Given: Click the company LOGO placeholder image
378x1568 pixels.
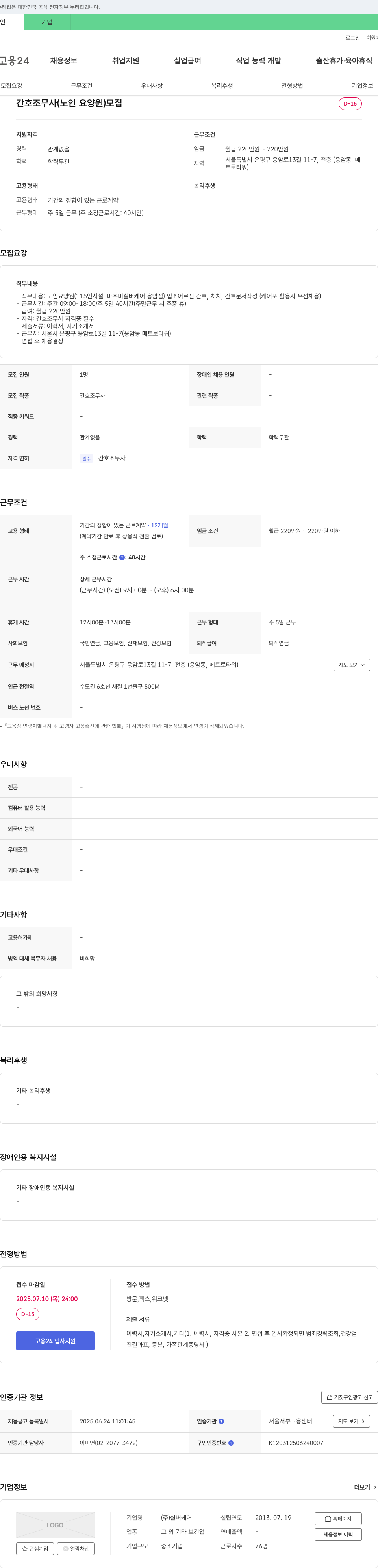Looking at the screenshot, I should click(55, 1524).
